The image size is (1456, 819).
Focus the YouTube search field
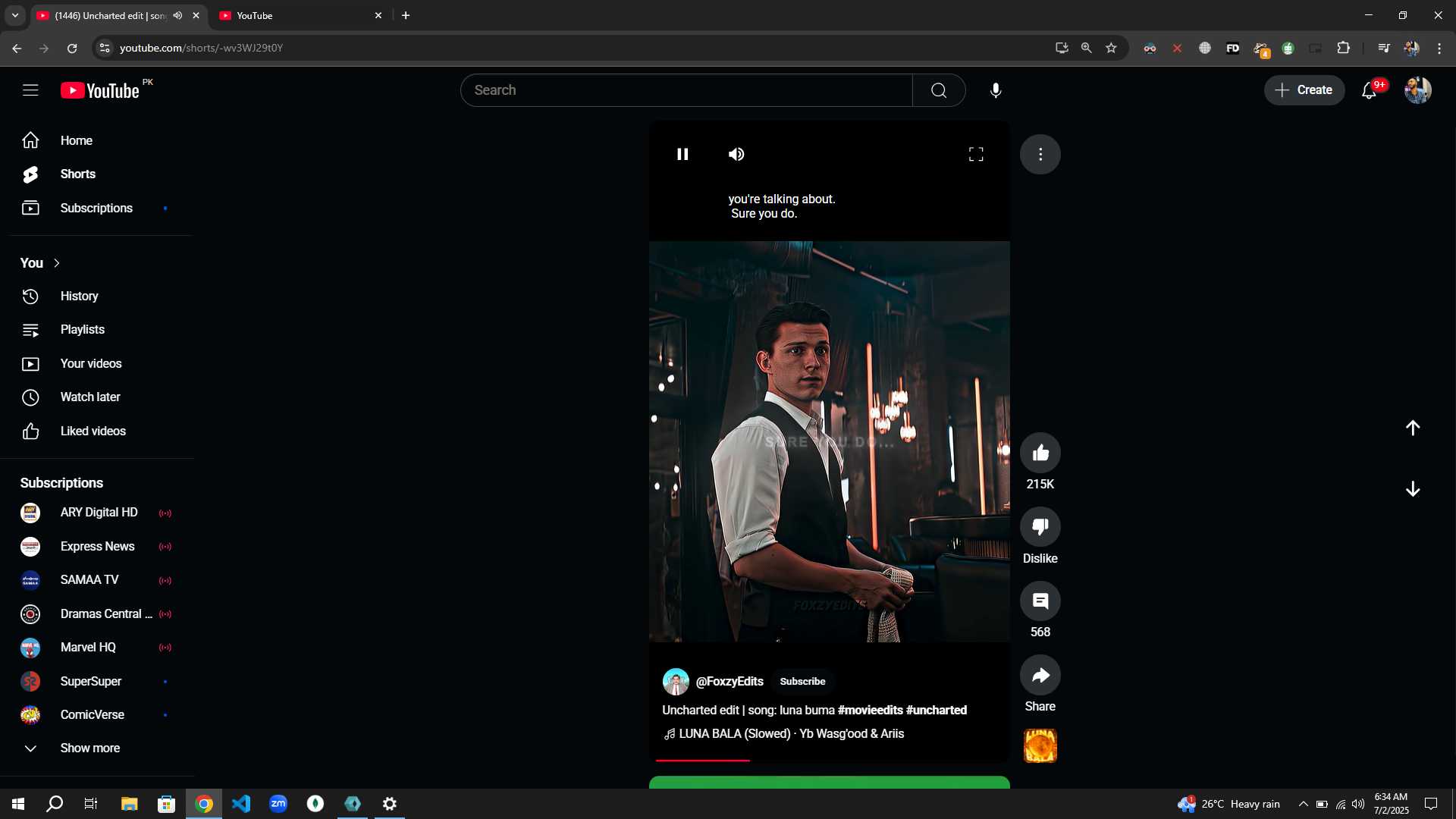pyautogui.click(x=686, y=90)
